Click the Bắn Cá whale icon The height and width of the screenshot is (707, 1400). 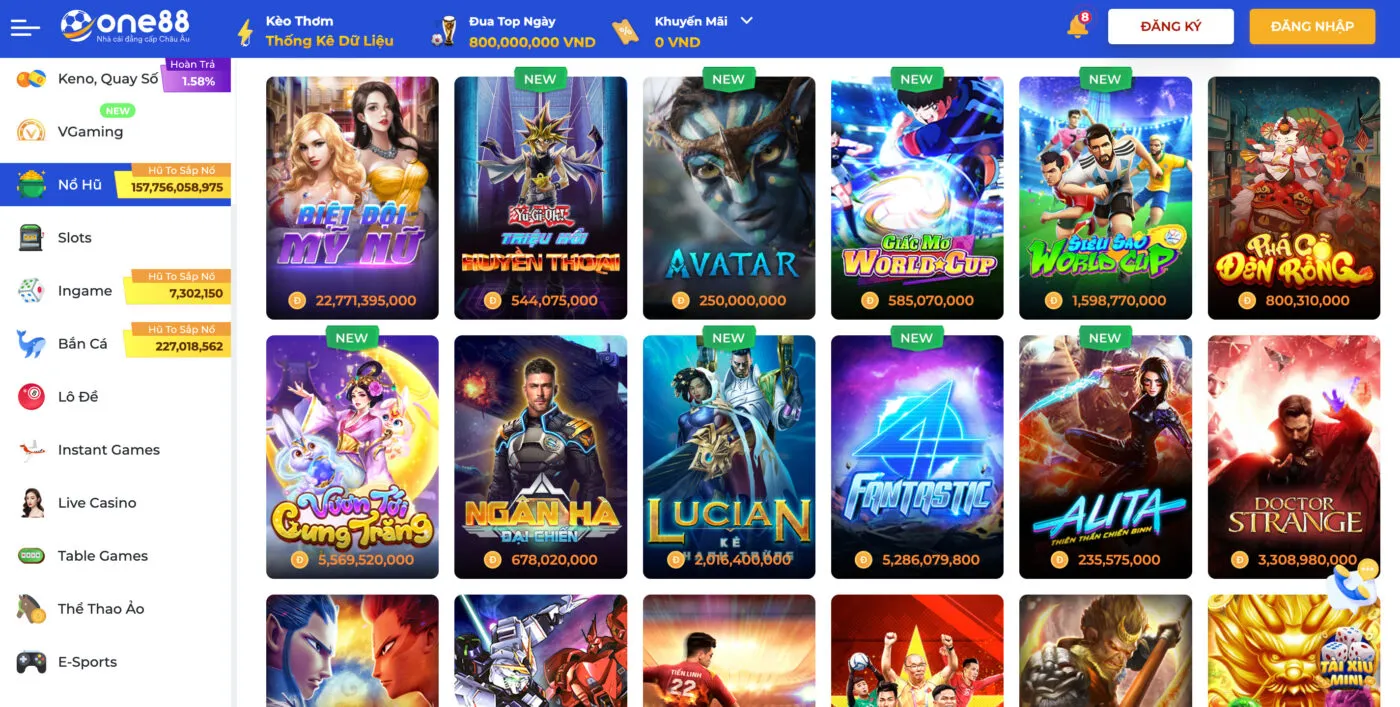(x=31, y=344)
